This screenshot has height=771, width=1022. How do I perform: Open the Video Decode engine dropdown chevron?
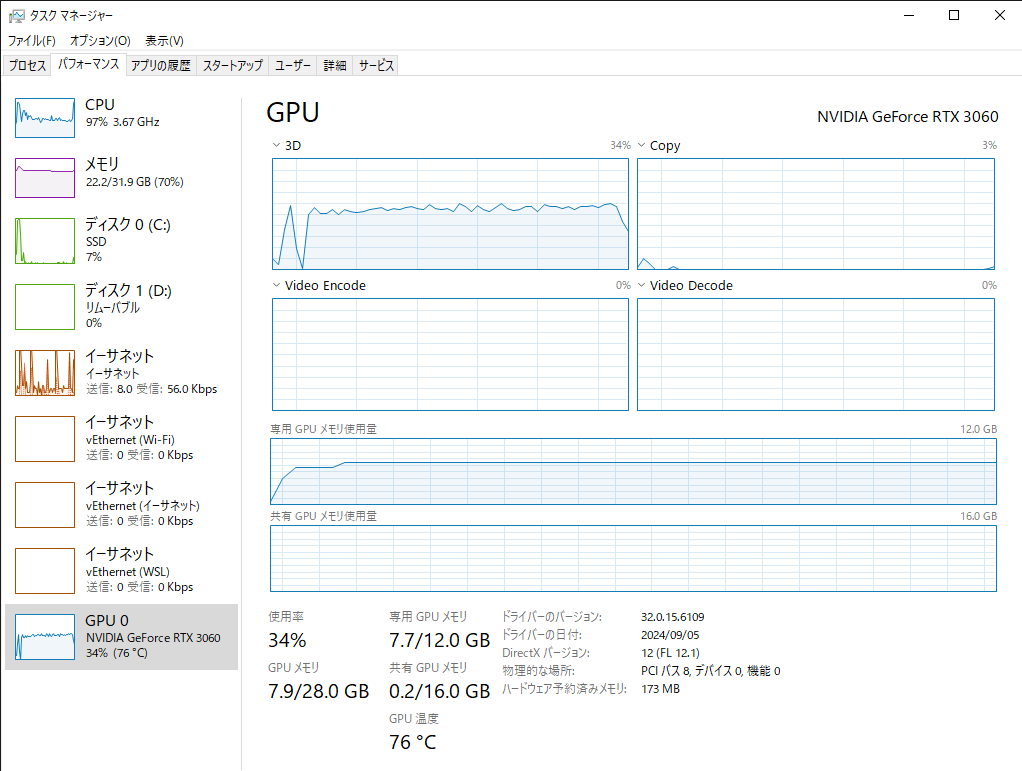point(641,285)
